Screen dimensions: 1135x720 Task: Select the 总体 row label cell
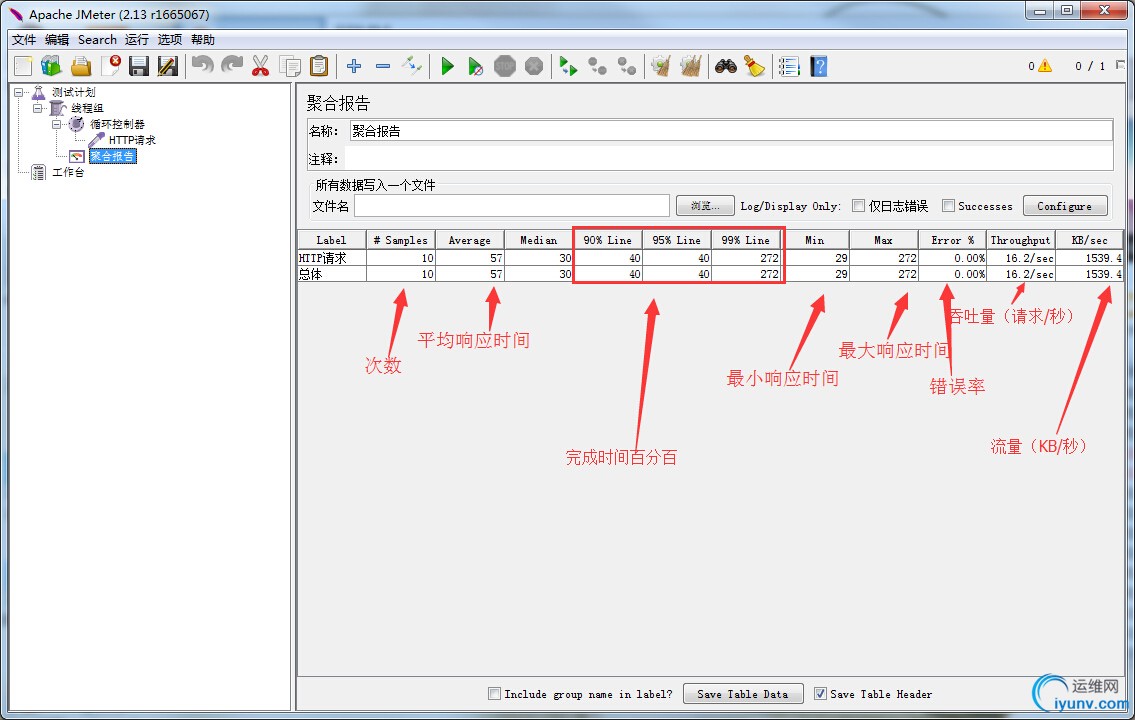click(x=332, y=274)
